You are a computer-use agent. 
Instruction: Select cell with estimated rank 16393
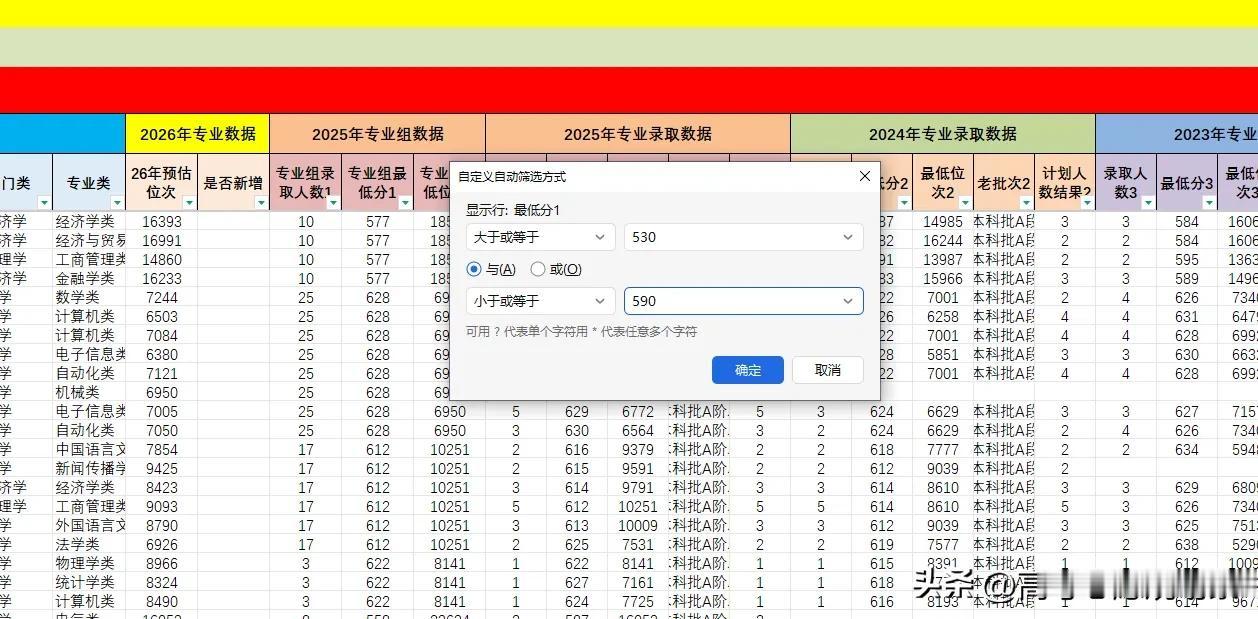point(162,222)
